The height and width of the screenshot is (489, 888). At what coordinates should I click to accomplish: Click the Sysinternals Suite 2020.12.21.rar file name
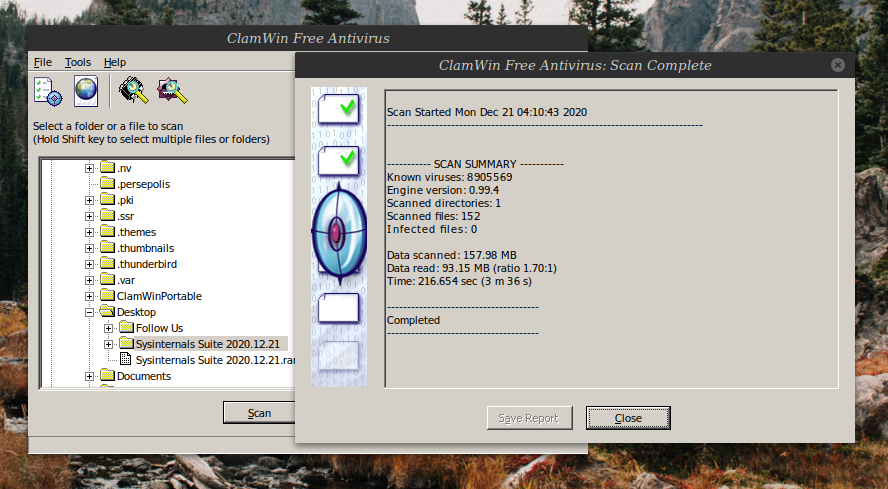coord(215,360)
